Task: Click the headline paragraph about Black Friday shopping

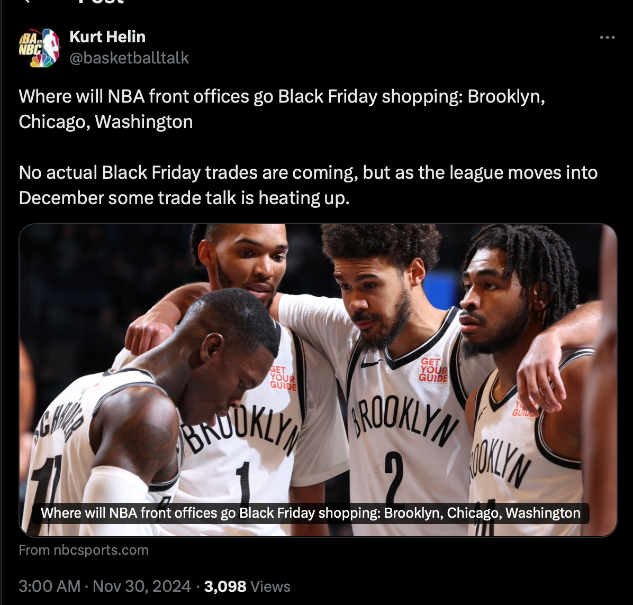Action: coord(282,109)
